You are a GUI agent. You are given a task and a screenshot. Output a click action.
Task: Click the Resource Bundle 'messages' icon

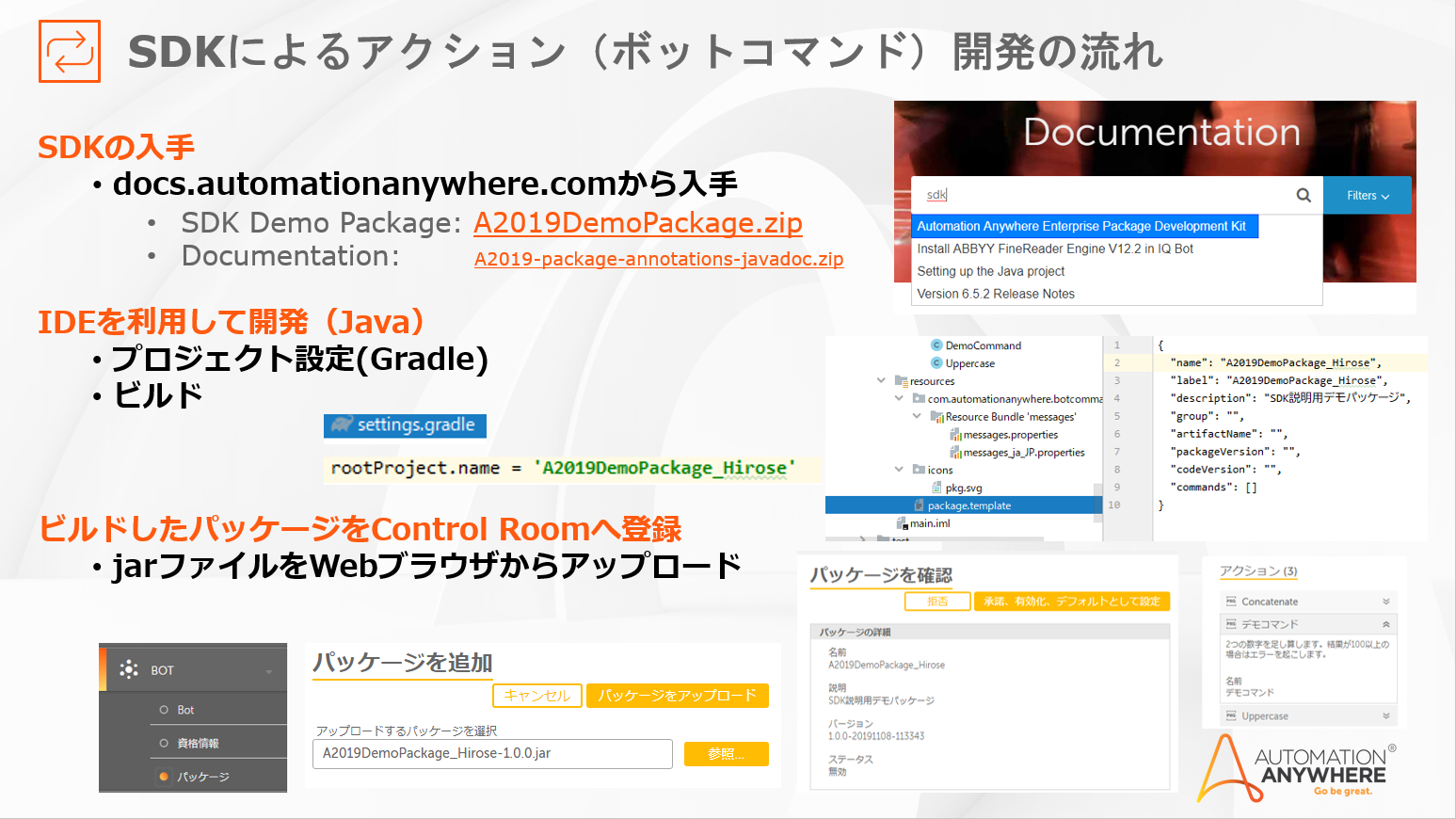click(x=936, y=417)
